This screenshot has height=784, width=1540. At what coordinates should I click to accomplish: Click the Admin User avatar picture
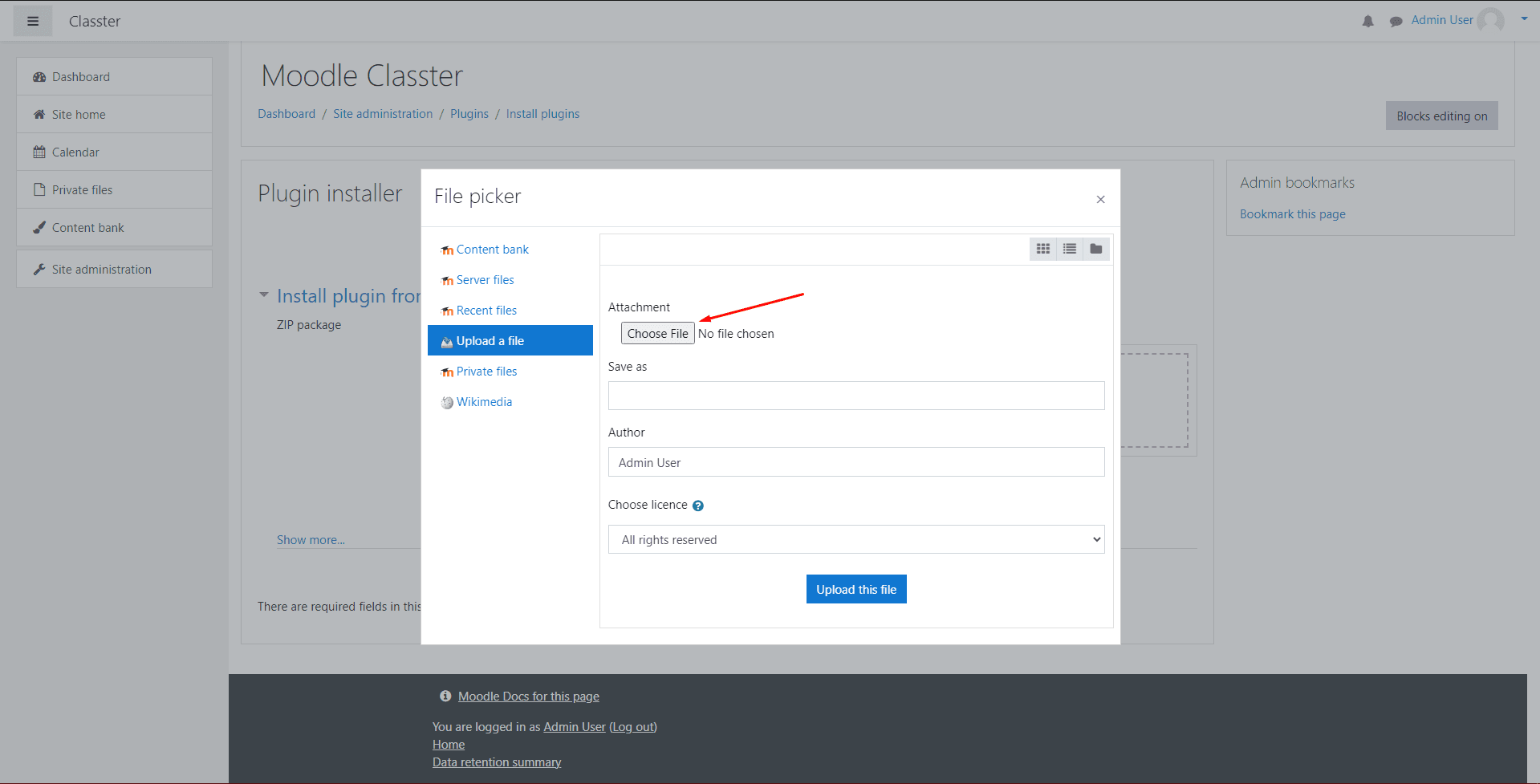[x=1491, y=21]
